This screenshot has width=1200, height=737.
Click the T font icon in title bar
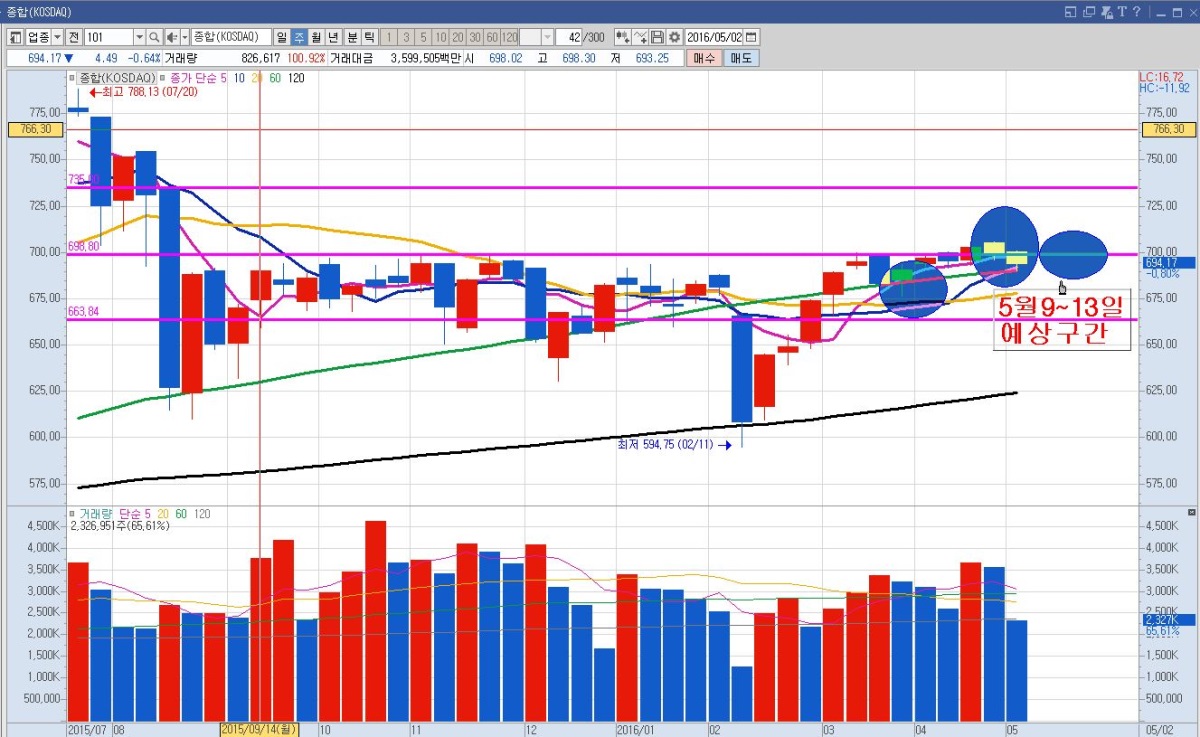[1122, 11]
